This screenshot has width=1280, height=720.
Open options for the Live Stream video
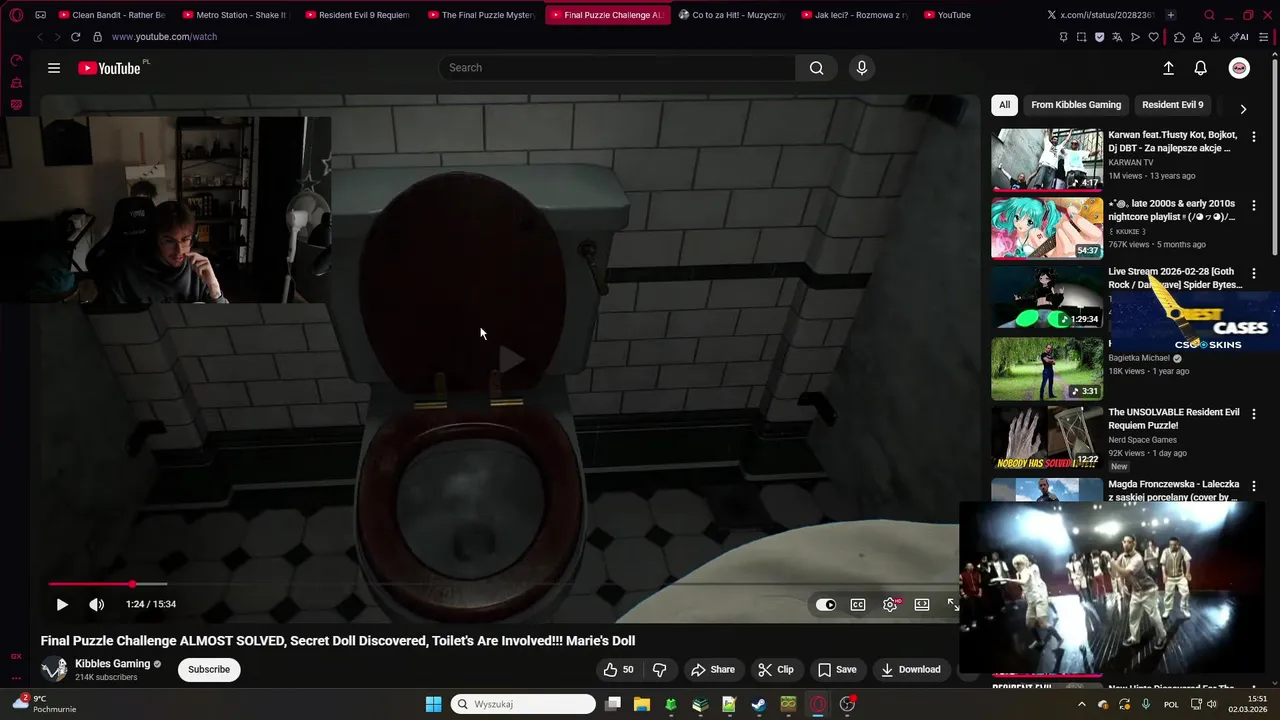coord(1254,274)
